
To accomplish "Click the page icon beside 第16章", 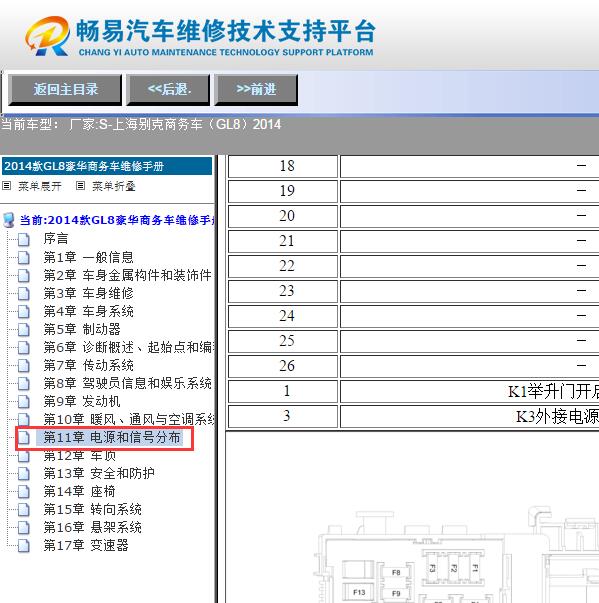I will tap(23, 528).
